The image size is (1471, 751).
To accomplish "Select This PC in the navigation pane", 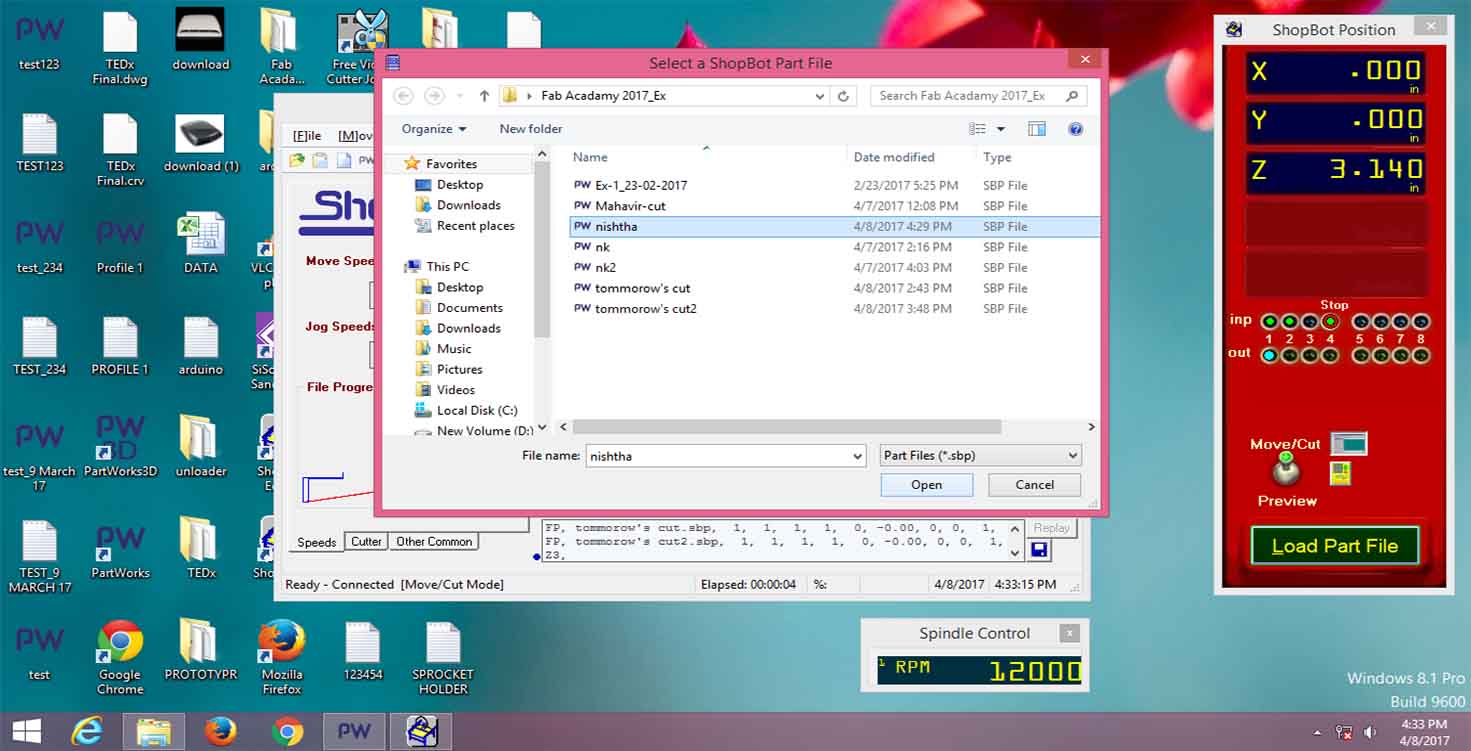I will pos(447,267).
